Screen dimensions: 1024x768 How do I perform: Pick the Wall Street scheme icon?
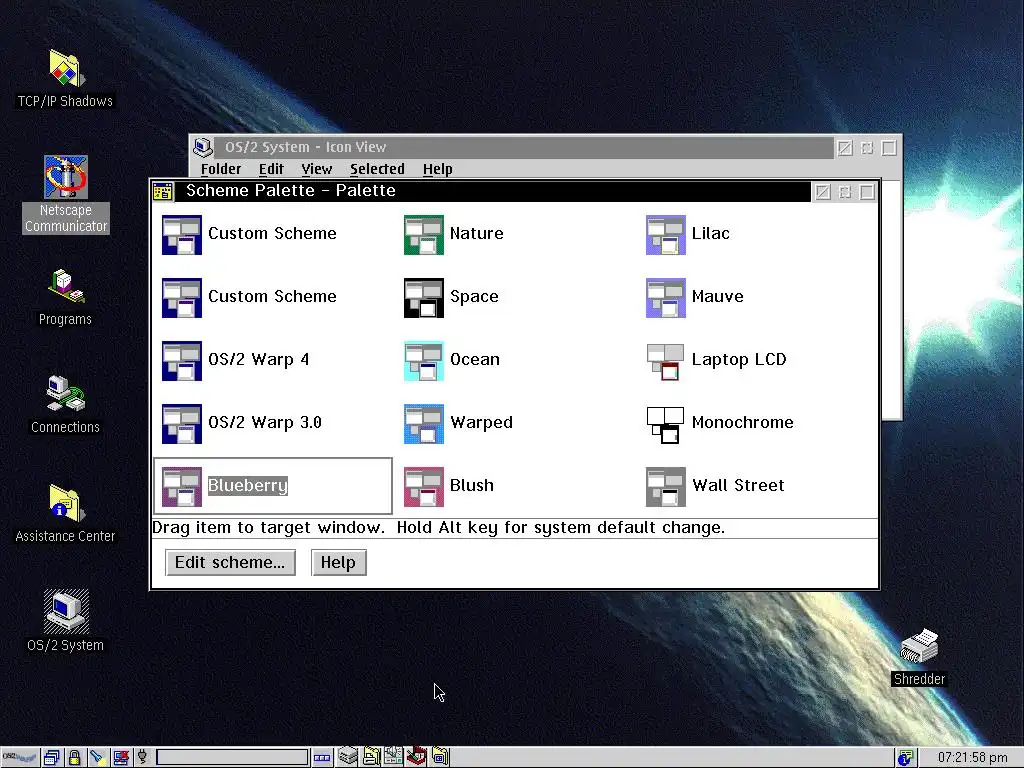click(665, 487)
